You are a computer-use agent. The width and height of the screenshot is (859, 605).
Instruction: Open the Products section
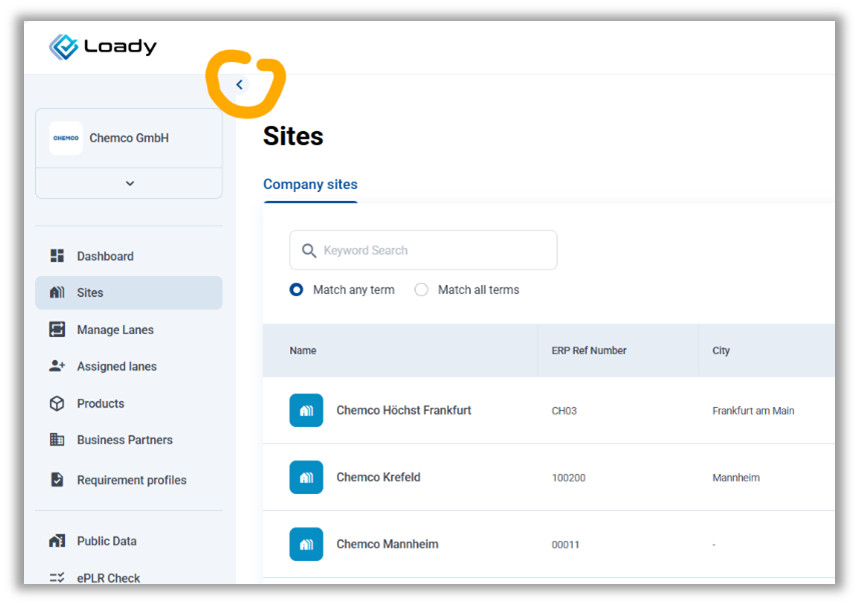tap(101, 404)
